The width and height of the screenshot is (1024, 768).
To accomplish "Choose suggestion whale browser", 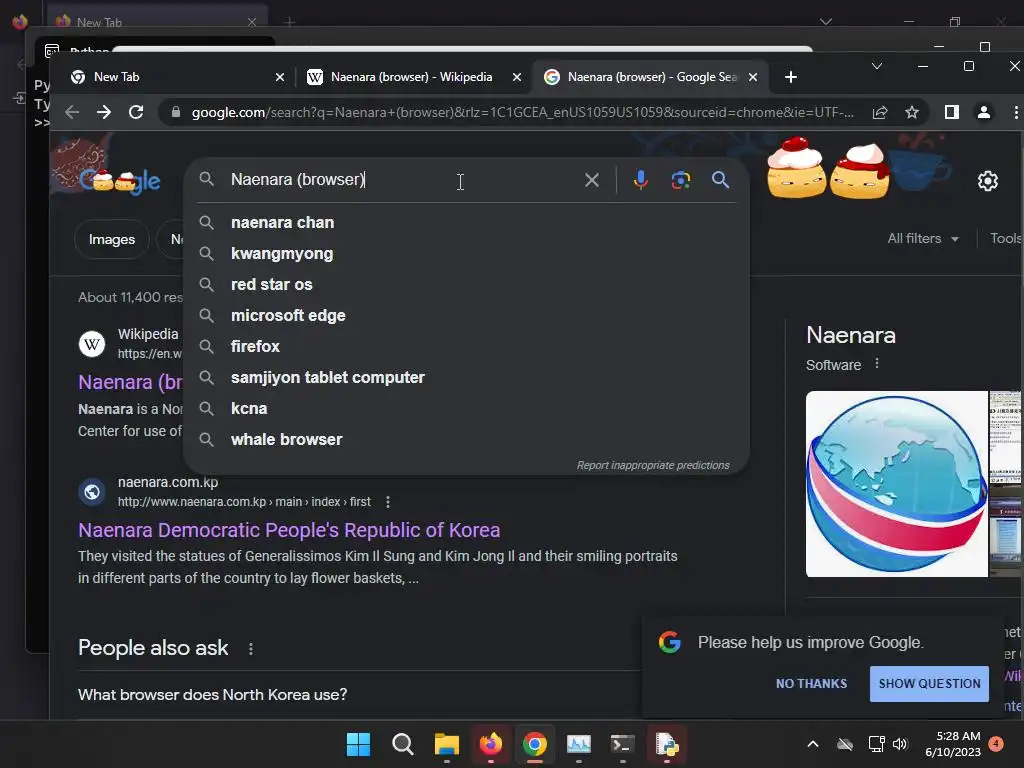I will click(x=466, y=440).
